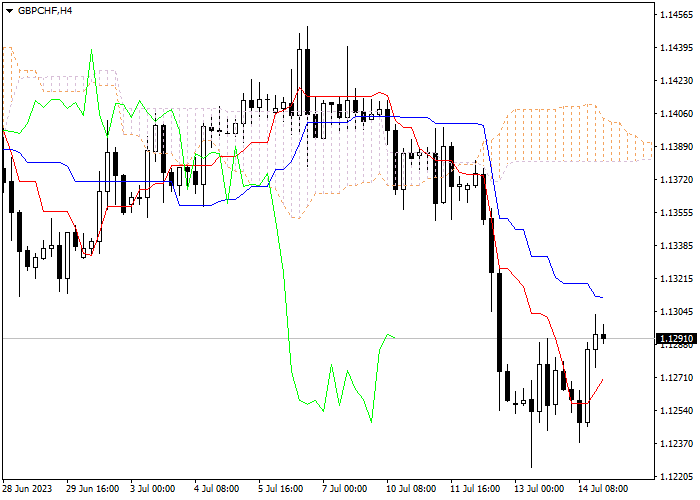Click the 5 Jul 16:00 time label
Screen dimensions: 700x500
coord(280,488)
